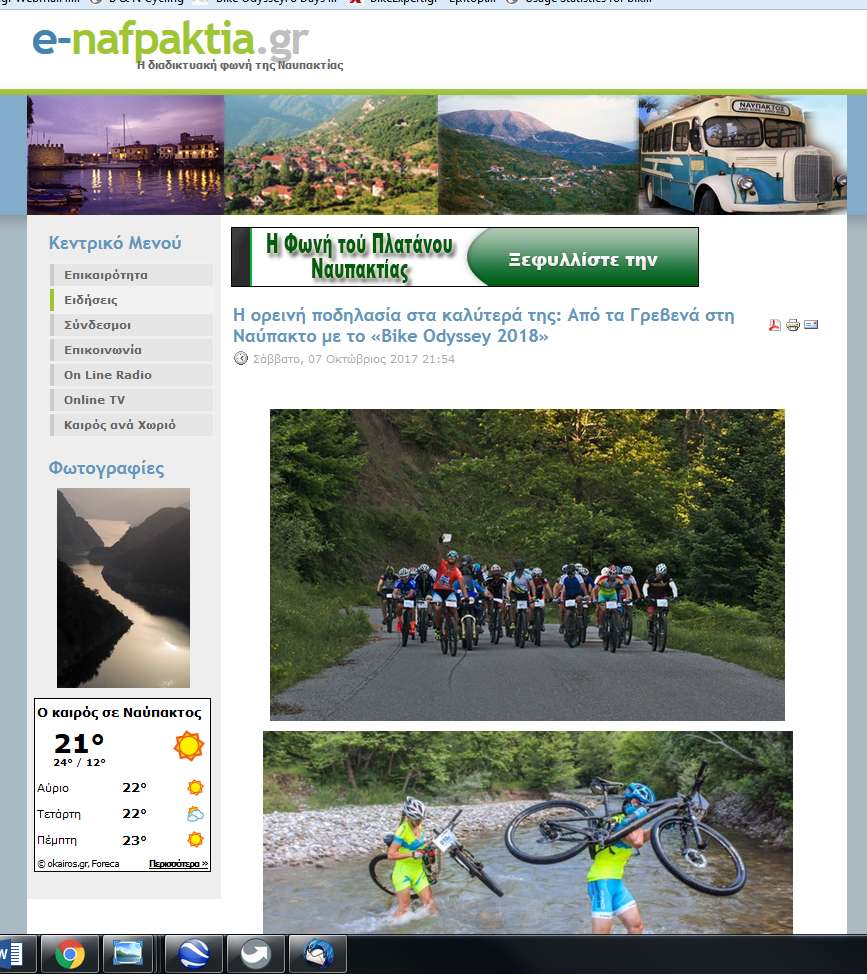Image resolution: width=867 pixels, height=980 pixels.
Task: Launch Microsoft Word from the taskbar
Action: coord(13,954)
